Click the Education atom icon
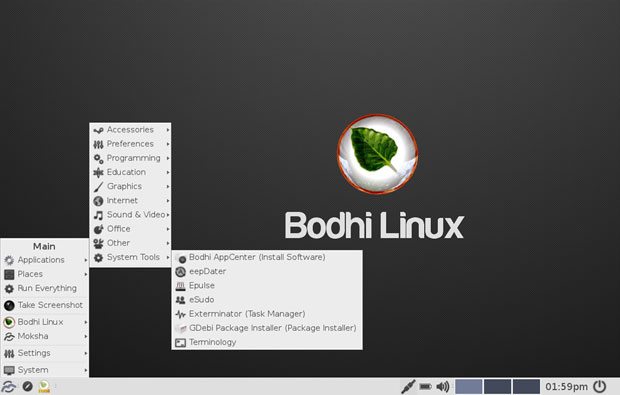 pos(98,172)
